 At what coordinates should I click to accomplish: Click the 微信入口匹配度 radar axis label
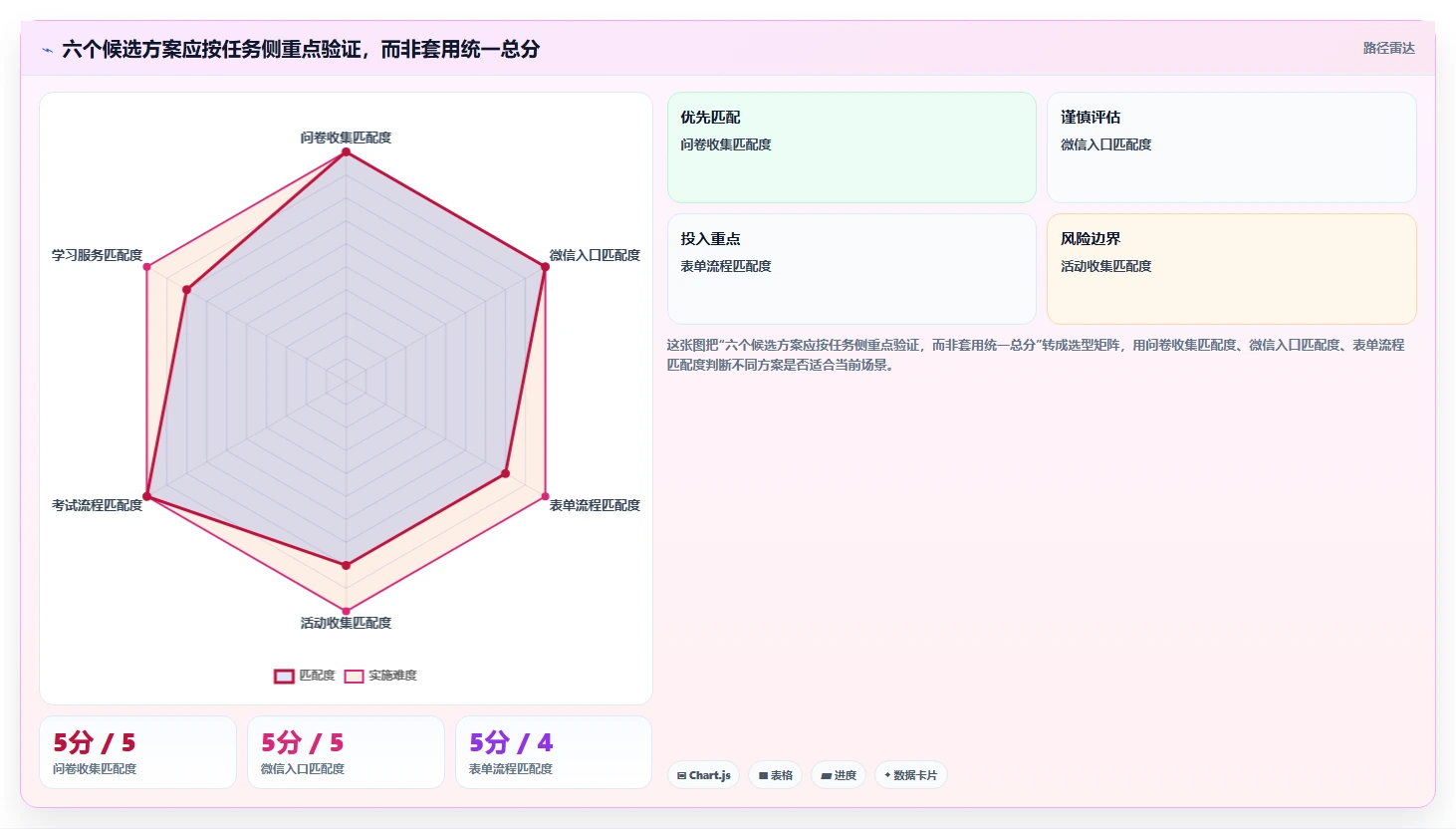pos(595,255)
